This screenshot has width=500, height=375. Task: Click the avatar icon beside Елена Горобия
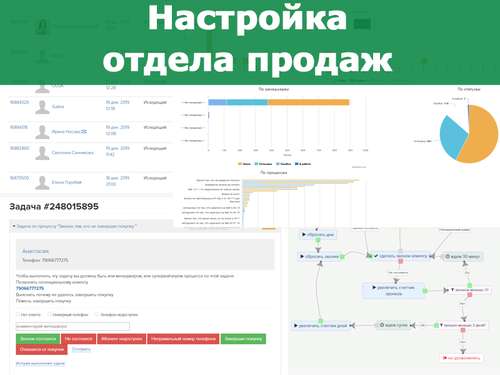42,183
